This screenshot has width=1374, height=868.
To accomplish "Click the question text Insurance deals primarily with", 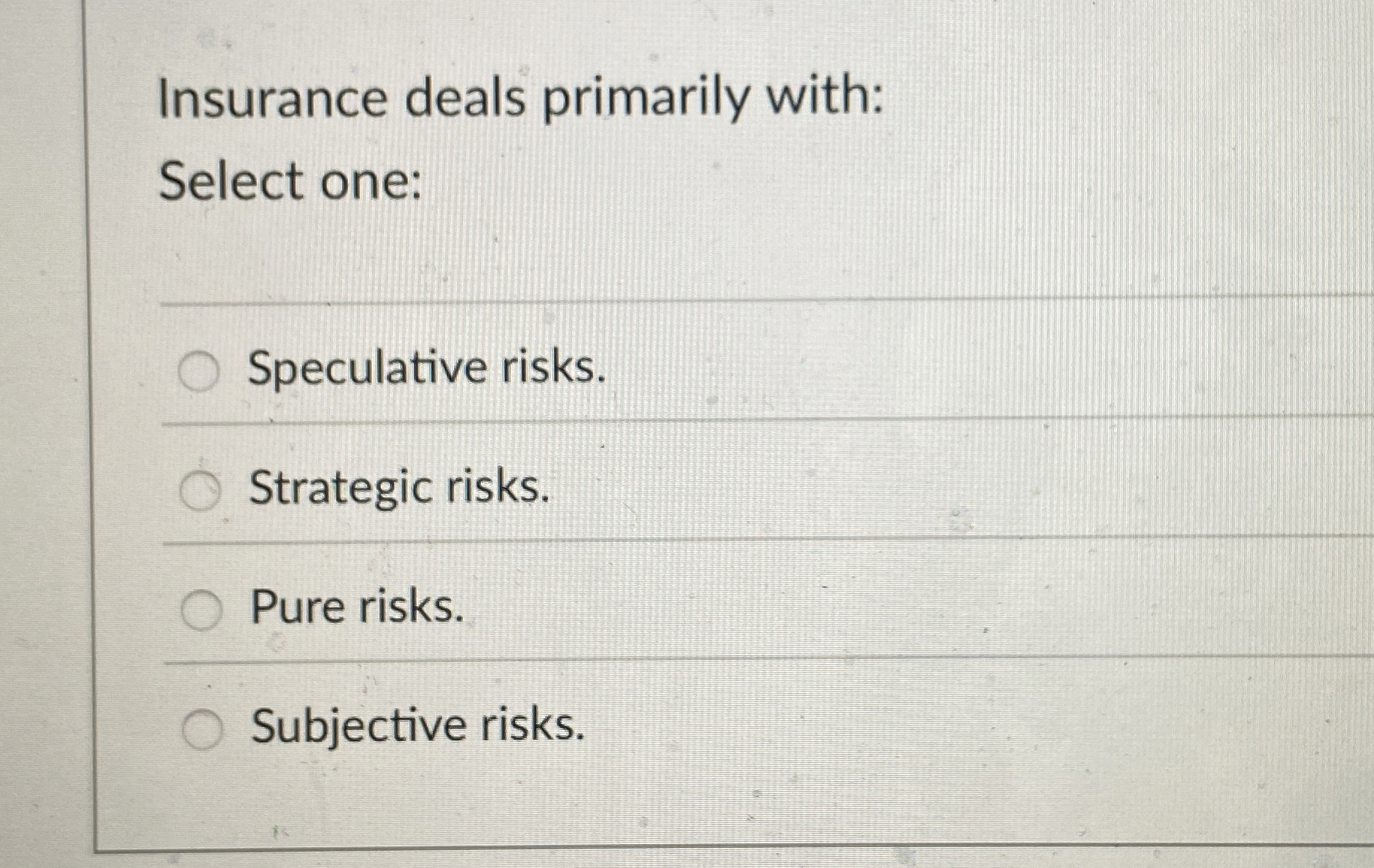I will pyautogui.click(x=523, y=98).
